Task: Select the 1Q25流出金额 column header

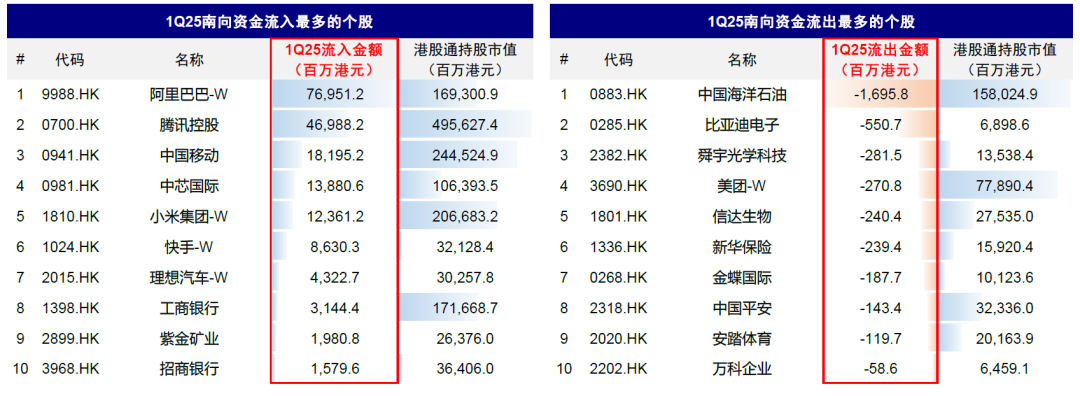Action: click(880, 59)
